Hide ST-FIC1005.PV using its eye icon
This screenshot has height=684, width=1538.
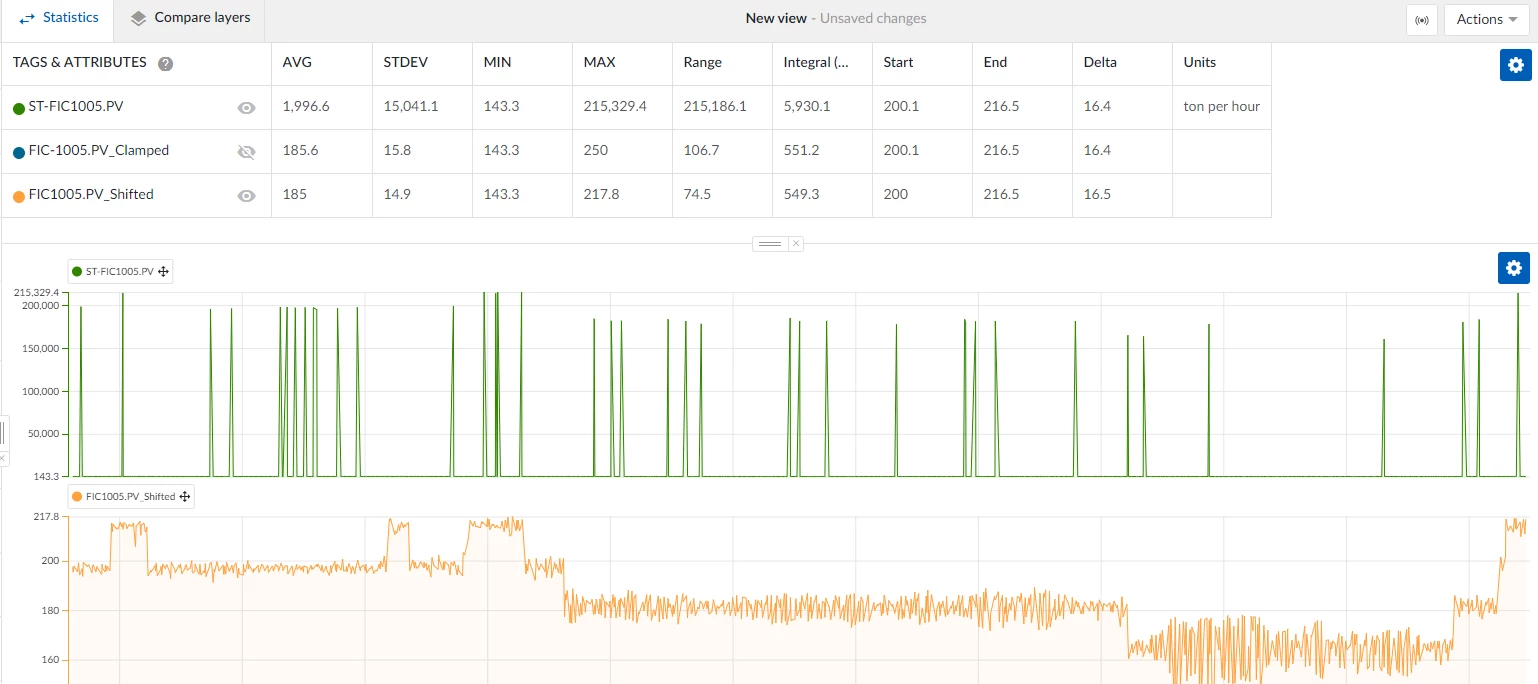(x=246, y=106)
